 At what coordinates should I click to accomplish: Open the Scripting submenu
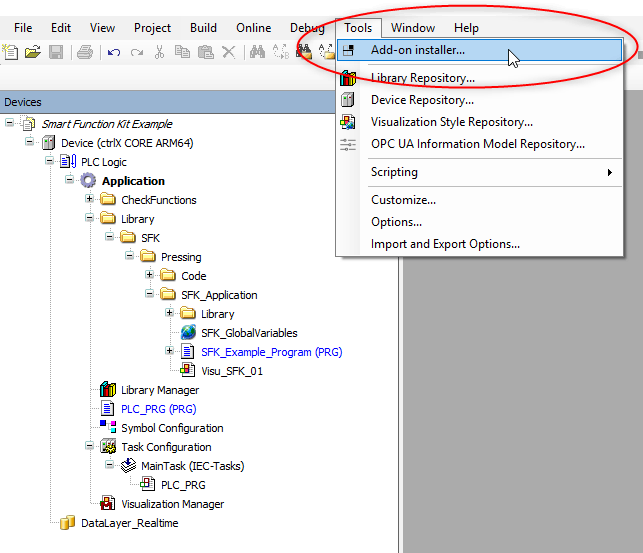[479, 172]
